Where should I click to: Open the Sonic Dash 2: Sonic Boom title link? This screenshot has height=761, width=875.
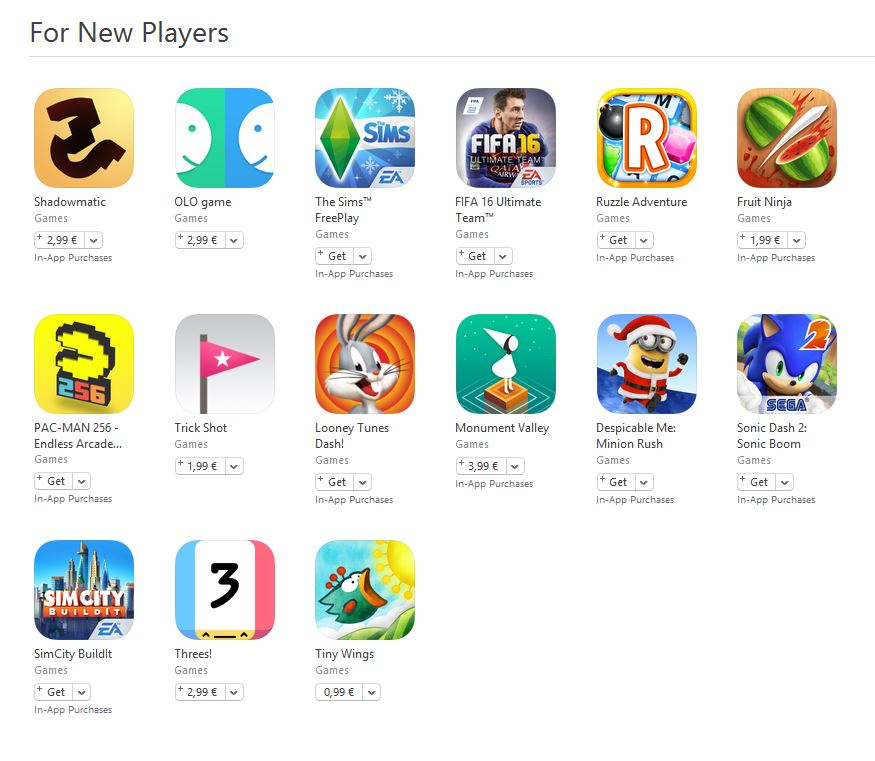point(771,436)
